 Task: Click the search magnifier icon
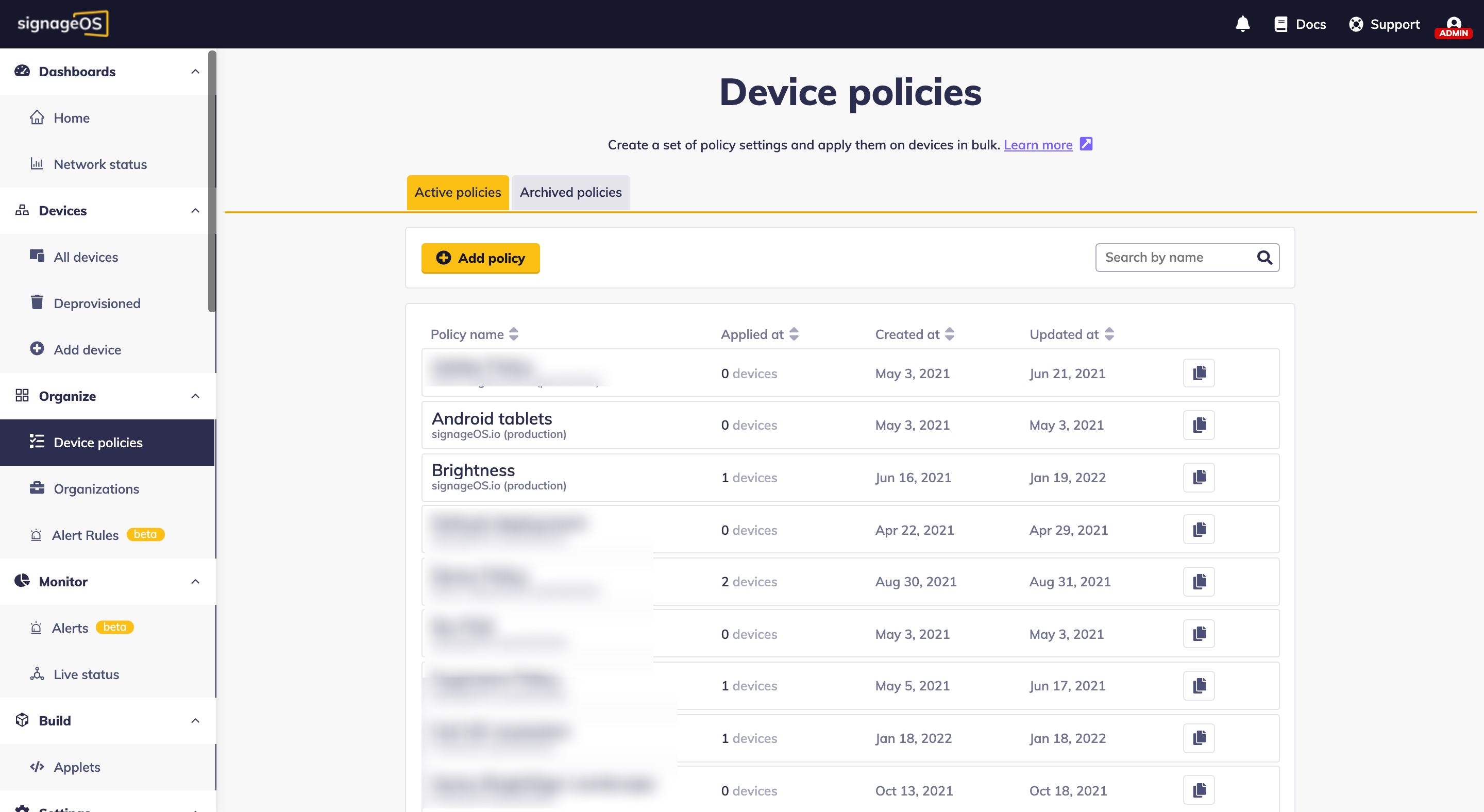(1264, 258)
